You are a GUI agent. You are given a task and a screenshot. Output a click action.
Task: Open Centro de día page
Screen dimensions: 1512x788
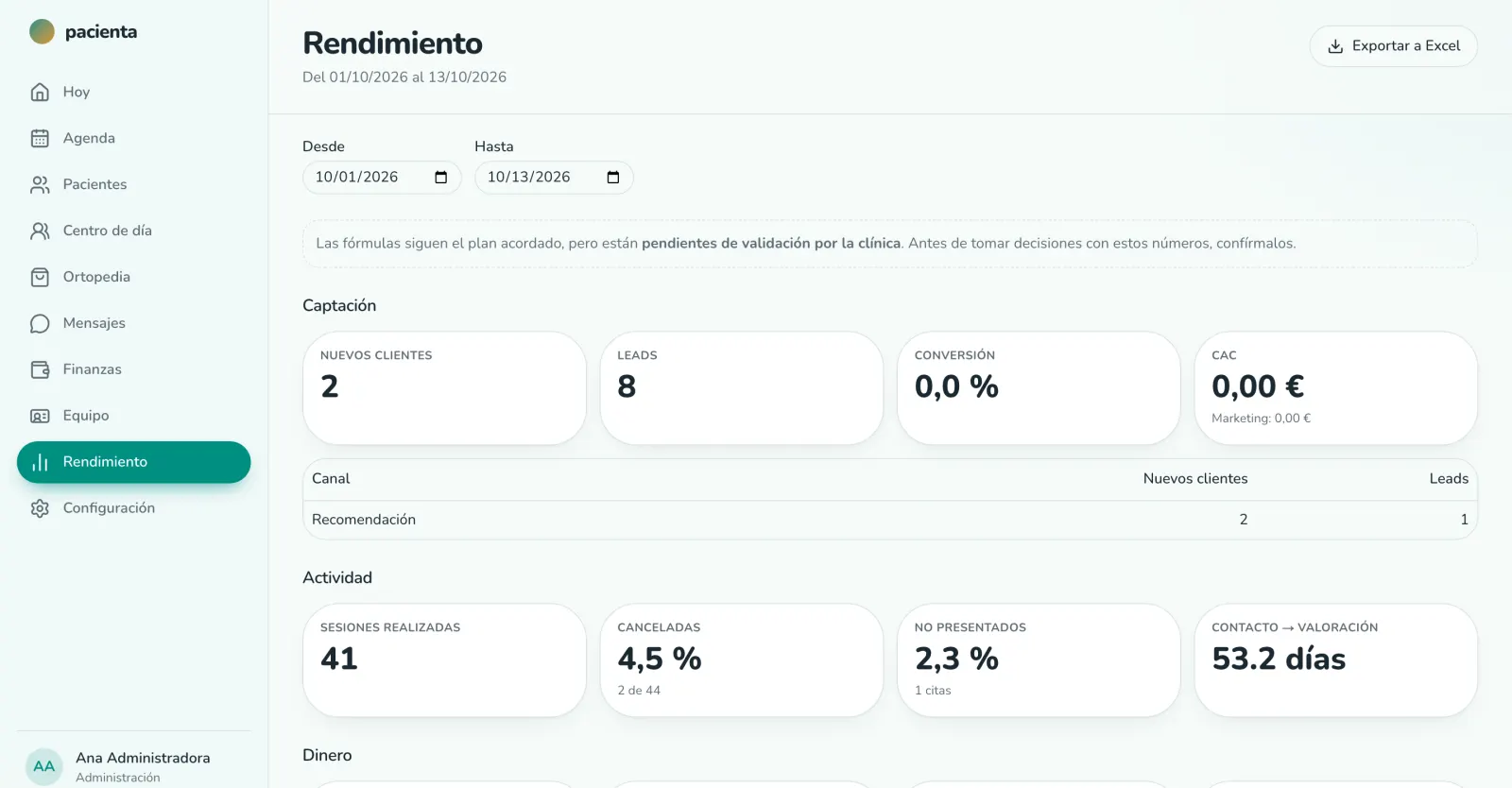coord(134,231)
